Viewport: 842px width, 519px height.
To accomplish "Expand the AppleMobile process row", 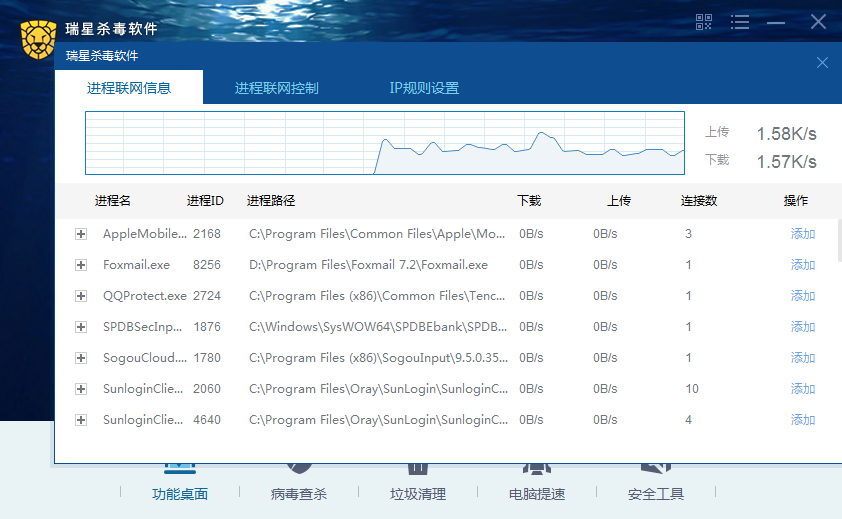I will click(x=81, y=234).
